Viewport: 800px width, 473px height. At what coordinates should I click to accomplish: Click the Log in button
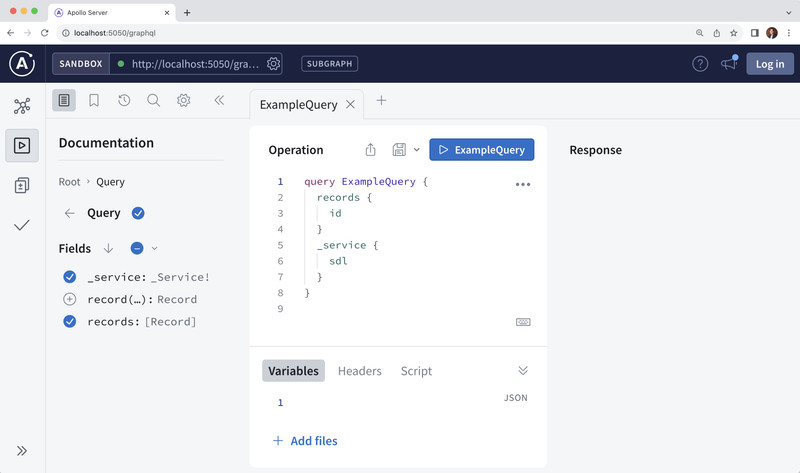pyautogui.click(x=769, y=64)
